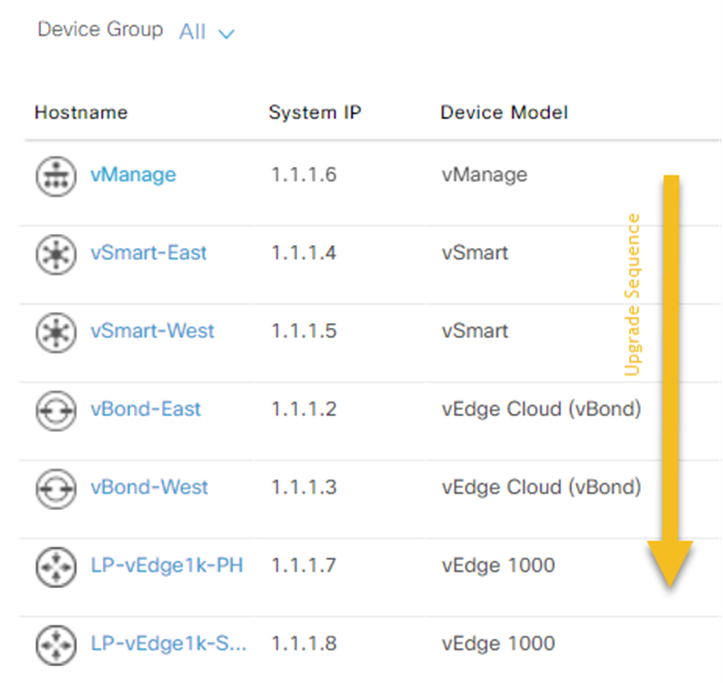Open the Device Group All dropdown
The image size is (723, 683).
207,32
